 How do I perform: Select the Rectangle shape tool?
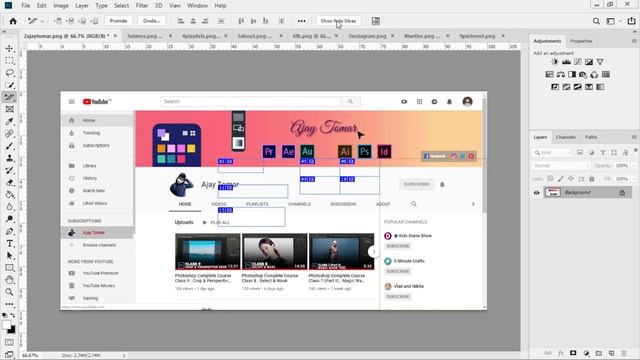(9, 268)
